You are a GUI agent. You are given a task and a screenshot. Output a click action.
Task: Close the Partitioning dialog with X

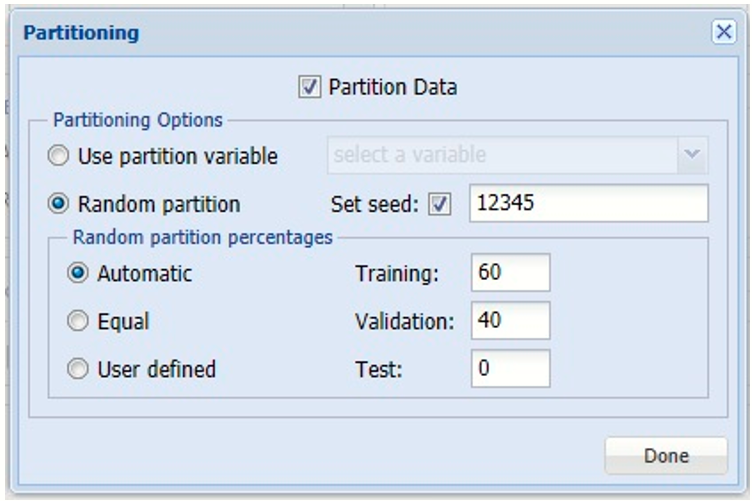tap(723, 33)
